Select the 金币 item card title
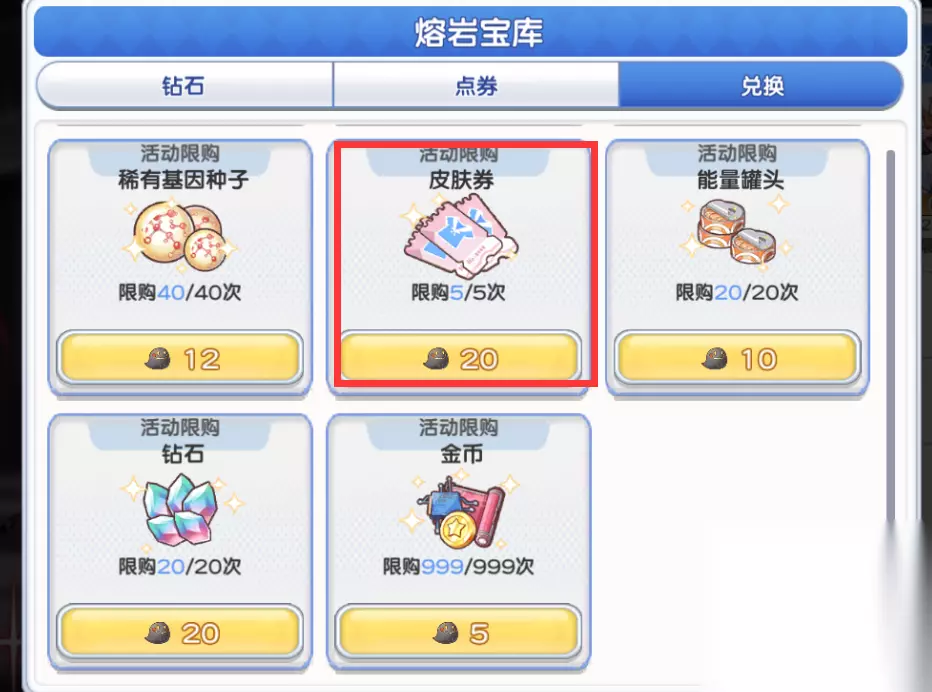Viewport: 932px width, 692px height. 461,454
